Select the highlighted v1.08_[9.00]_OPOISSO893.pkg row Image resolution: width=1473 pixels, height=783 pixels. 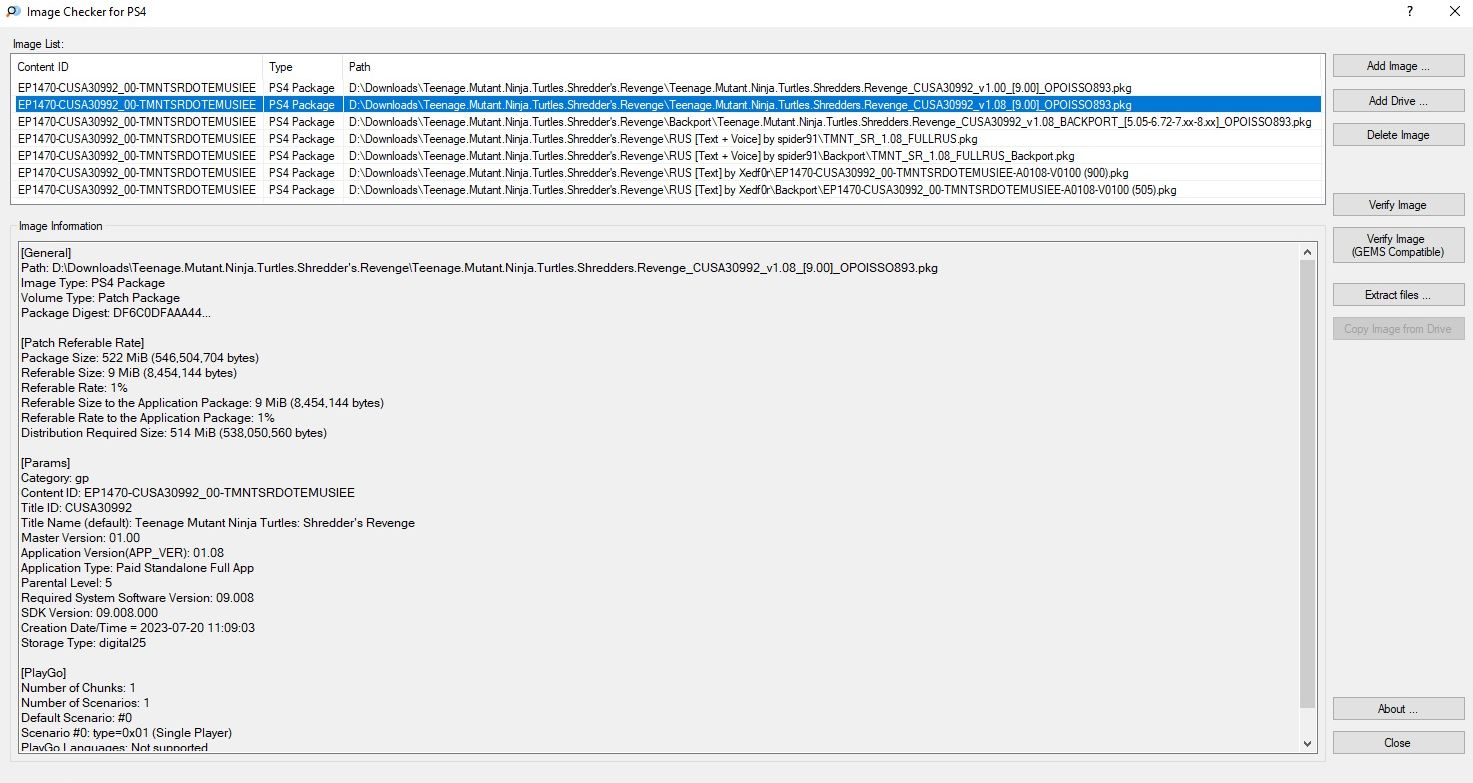point(667,104)
